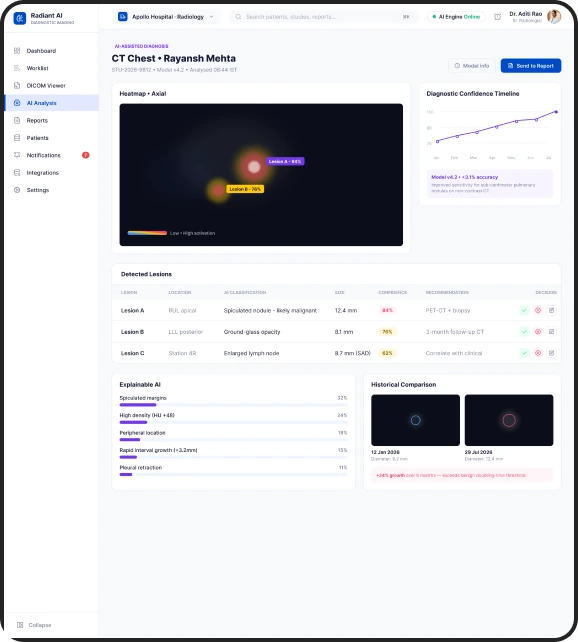Reject Lesion B with red icon
The width and height of the screenshot is (578, 642).
tap(538, 332)
